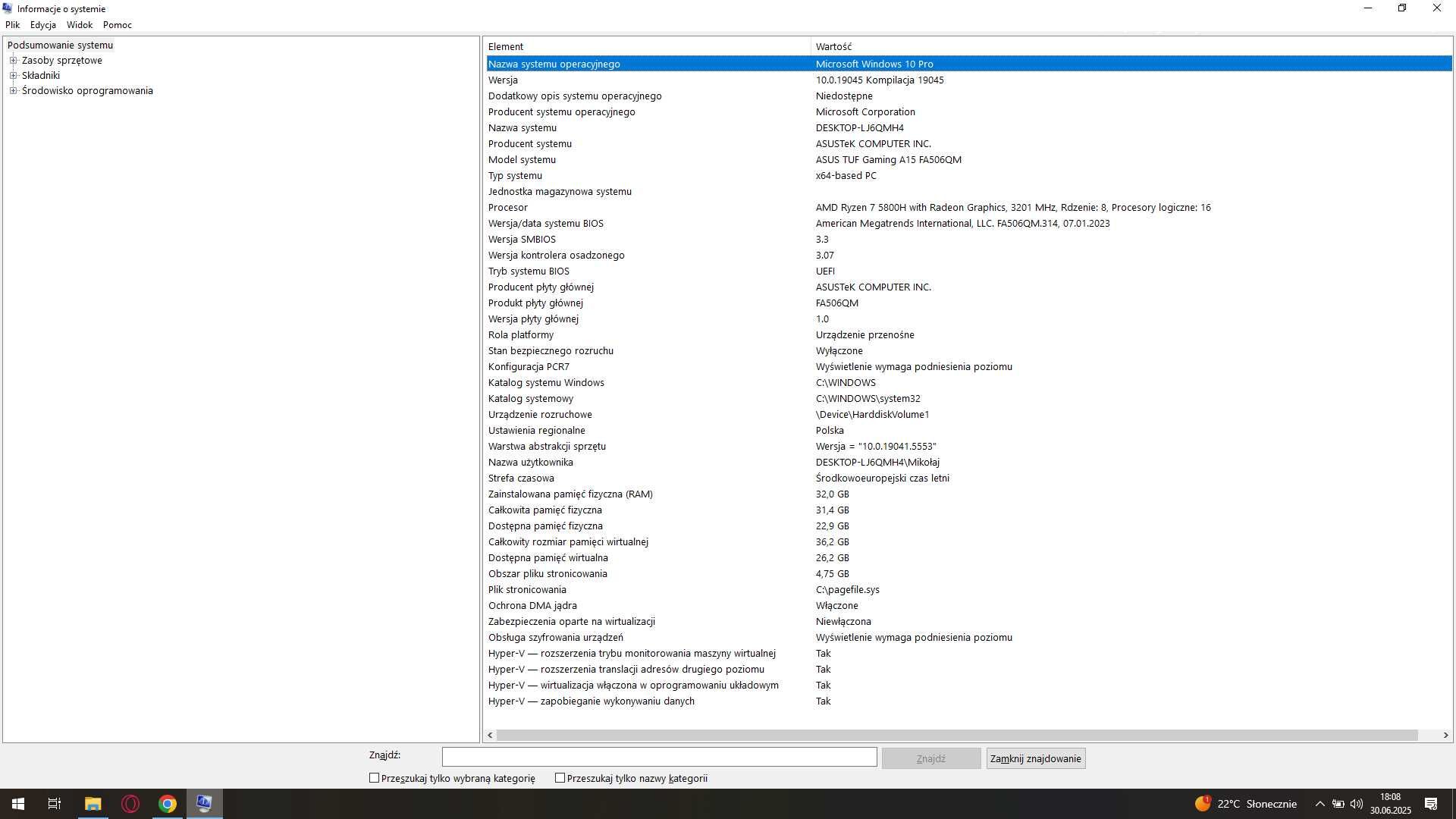The image size is (1456, 819).
Task: Open the Pomoc menu
Action: (118, 25)
